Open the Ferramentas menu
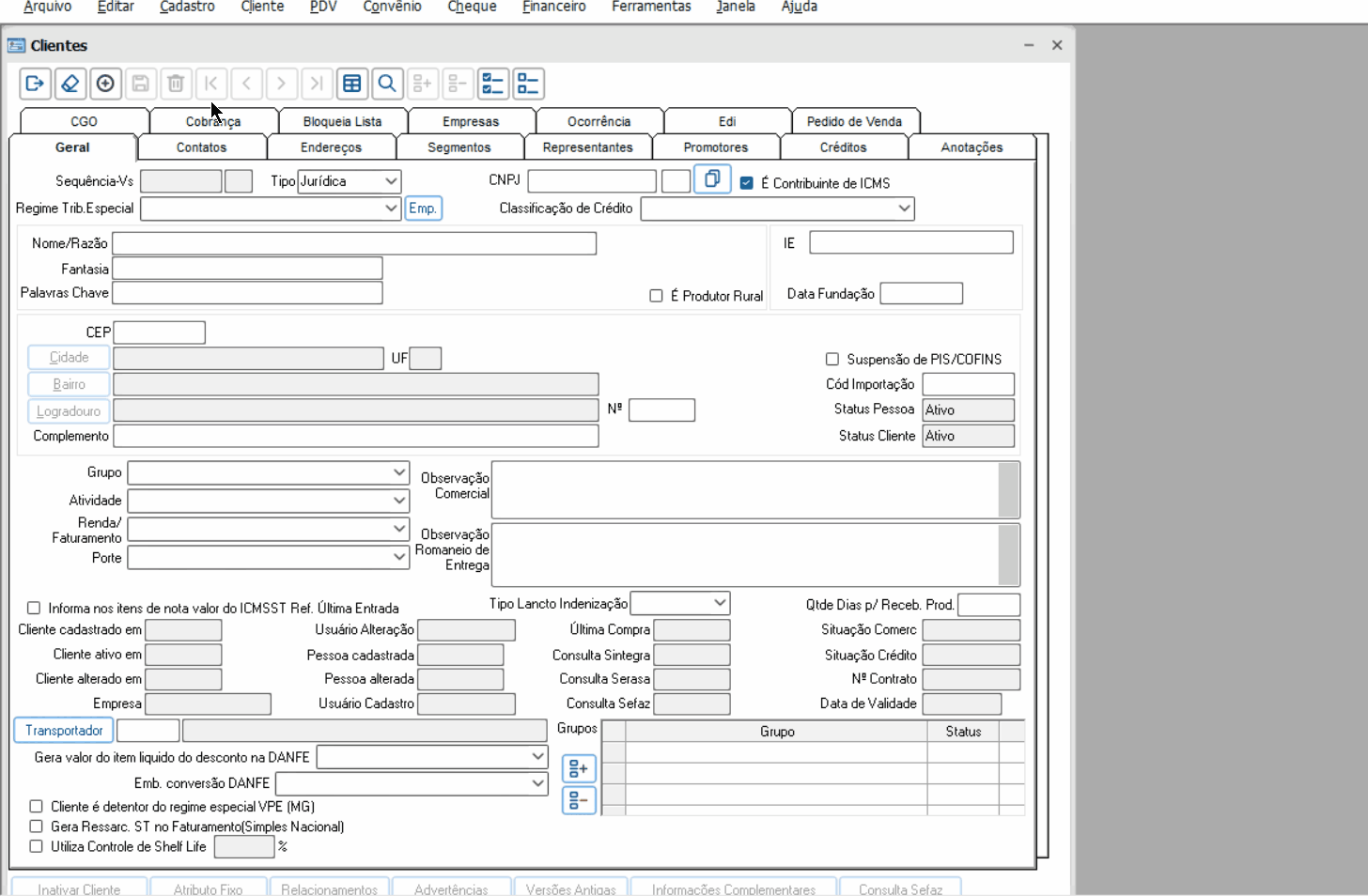The width and height of the screenshot is (1368, 896). [651, 7]
